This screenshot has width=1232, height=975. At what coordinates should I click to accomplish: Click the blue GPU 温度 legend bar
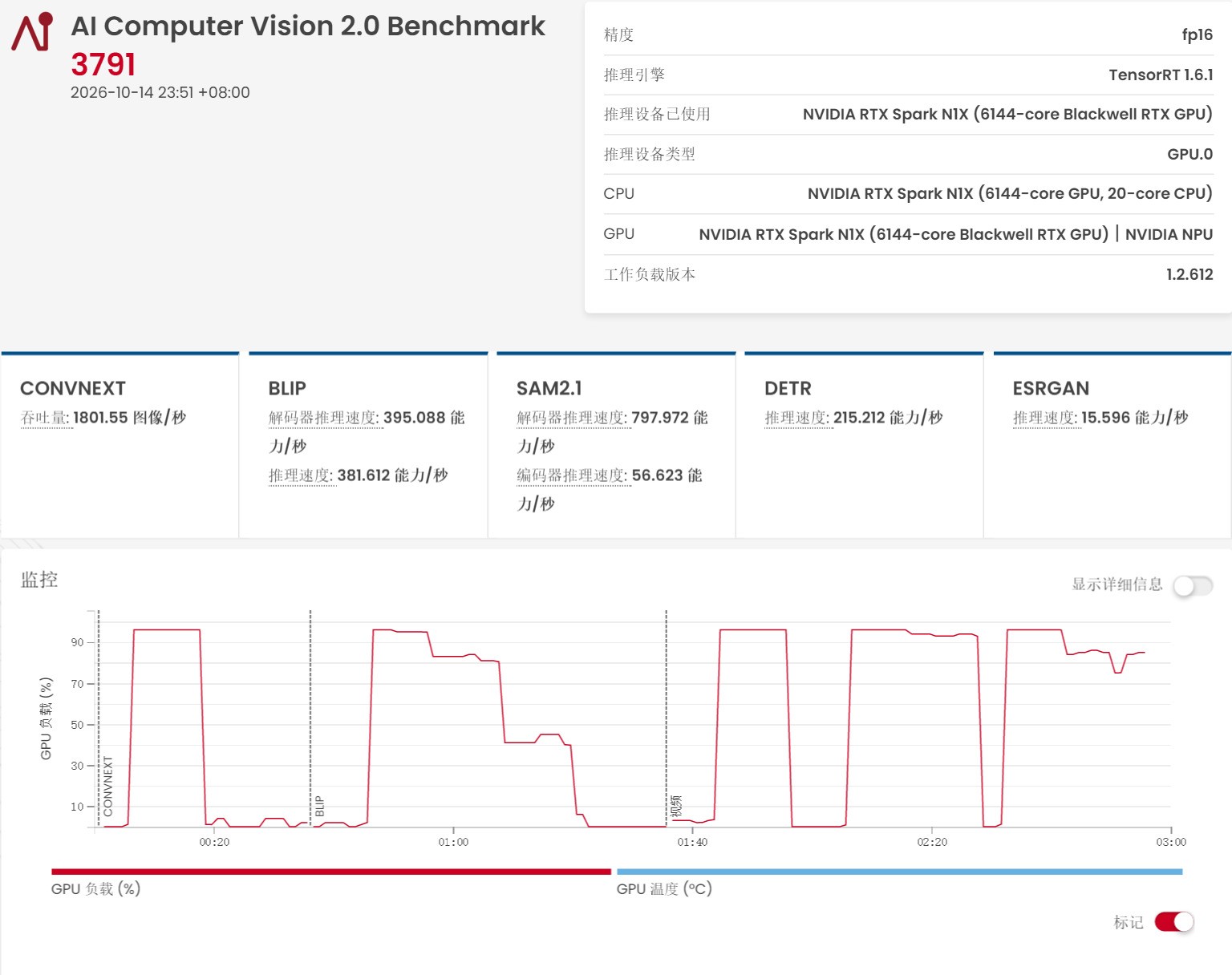899,872
